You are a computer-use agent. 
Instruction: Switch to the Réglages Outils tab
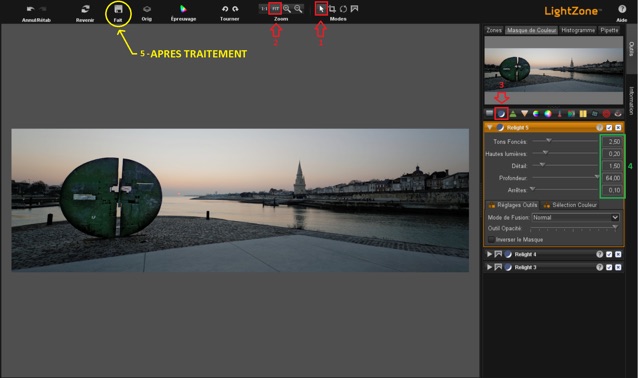(x=513, y=205)
